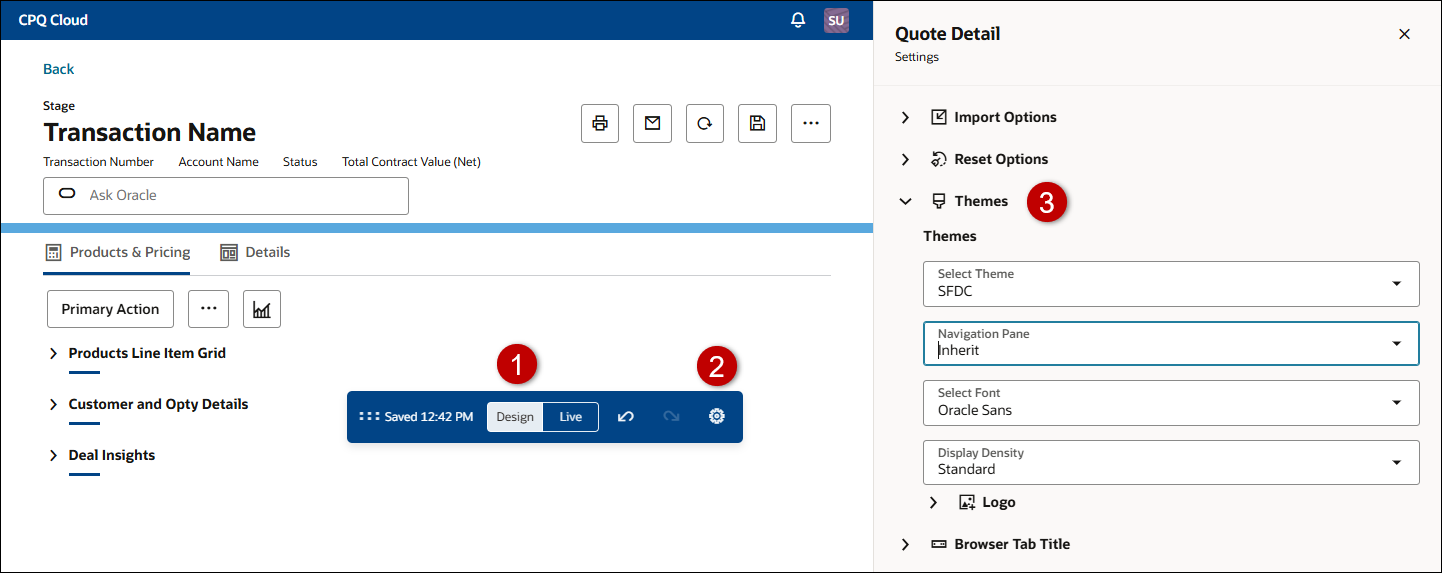Grab the design toolbar drag handle dots
Image resolution: width=1442 pixels, height=573 pixels.
point(369,417)
